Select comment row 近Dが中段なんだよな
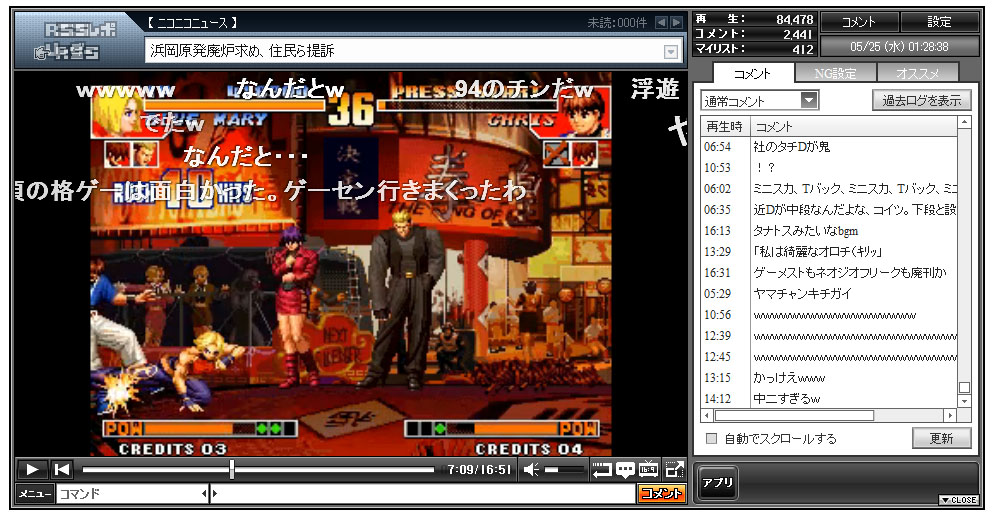Screen dimensions: 999x517 [829, 210]
